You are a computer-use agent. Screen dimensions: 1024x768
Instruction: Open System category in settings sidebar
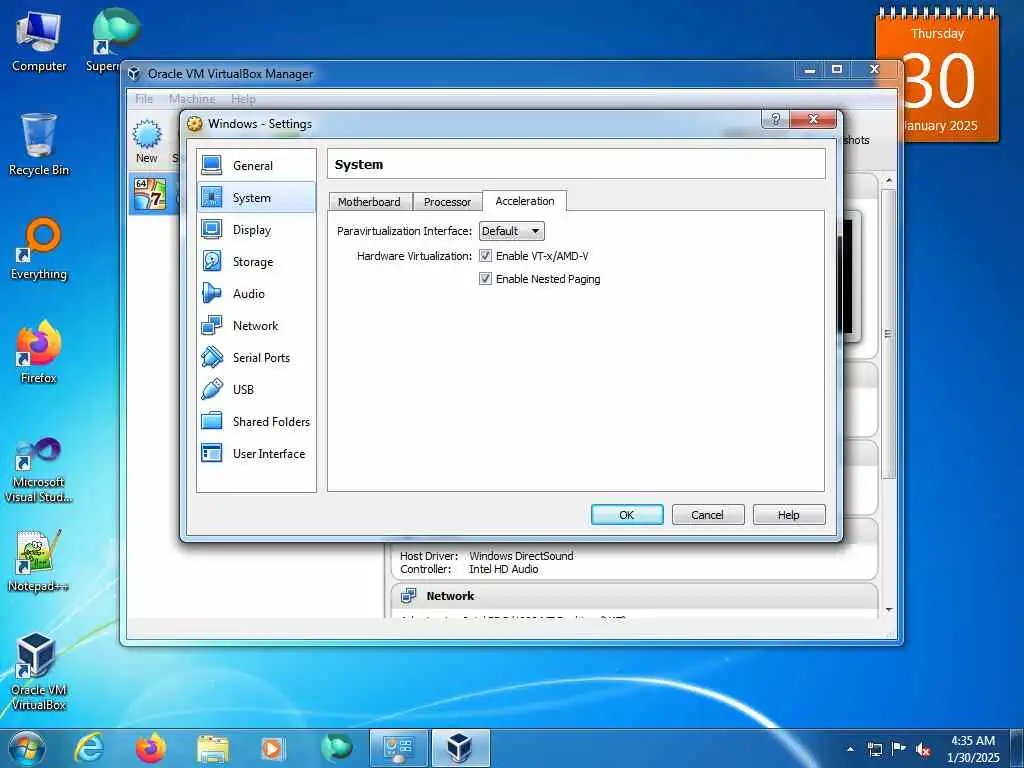pos(256,197)
